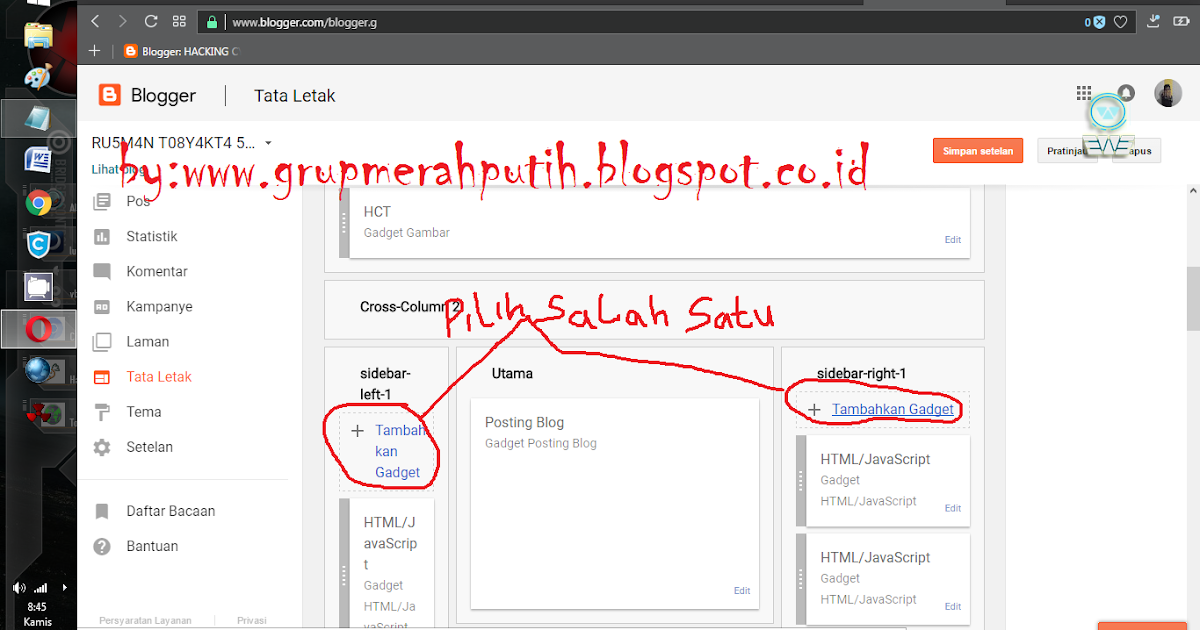The image size is (1200, 630).
Task: Open Microsoft Word from the taskbar
Action: point(39,160)
